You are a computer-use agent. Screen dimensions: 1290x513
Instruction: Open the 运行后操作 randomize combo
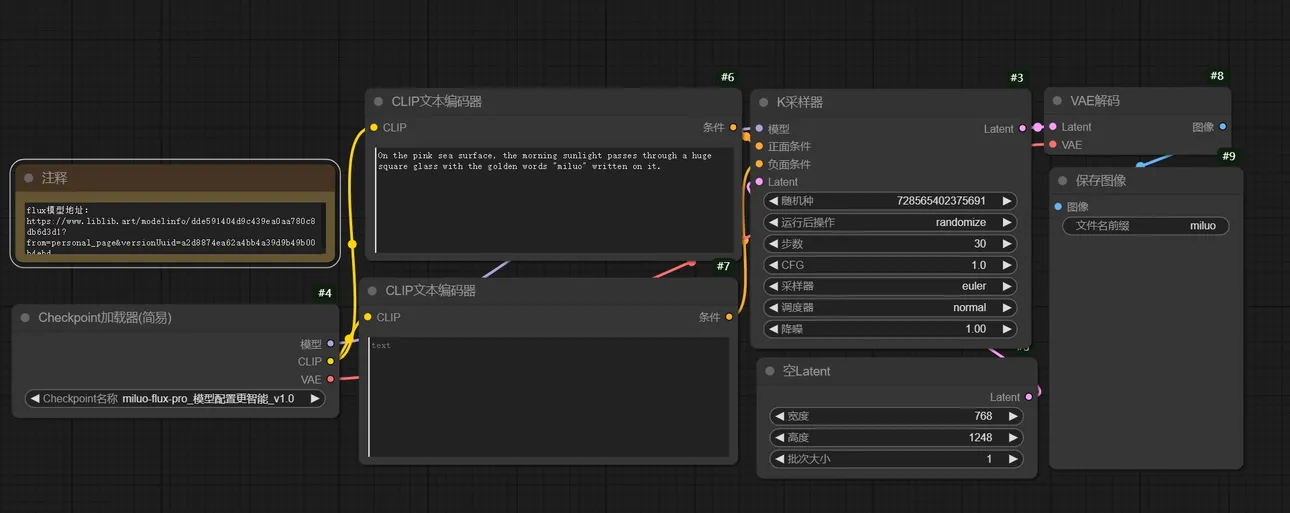coord(890,222)
